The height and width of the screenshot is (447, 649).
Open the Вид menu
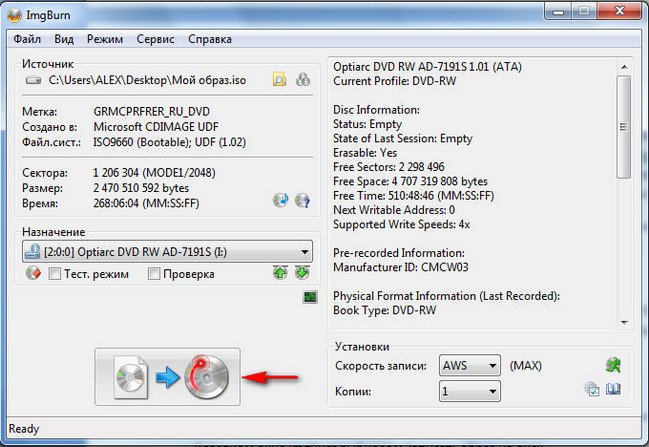tap(64, 39)
